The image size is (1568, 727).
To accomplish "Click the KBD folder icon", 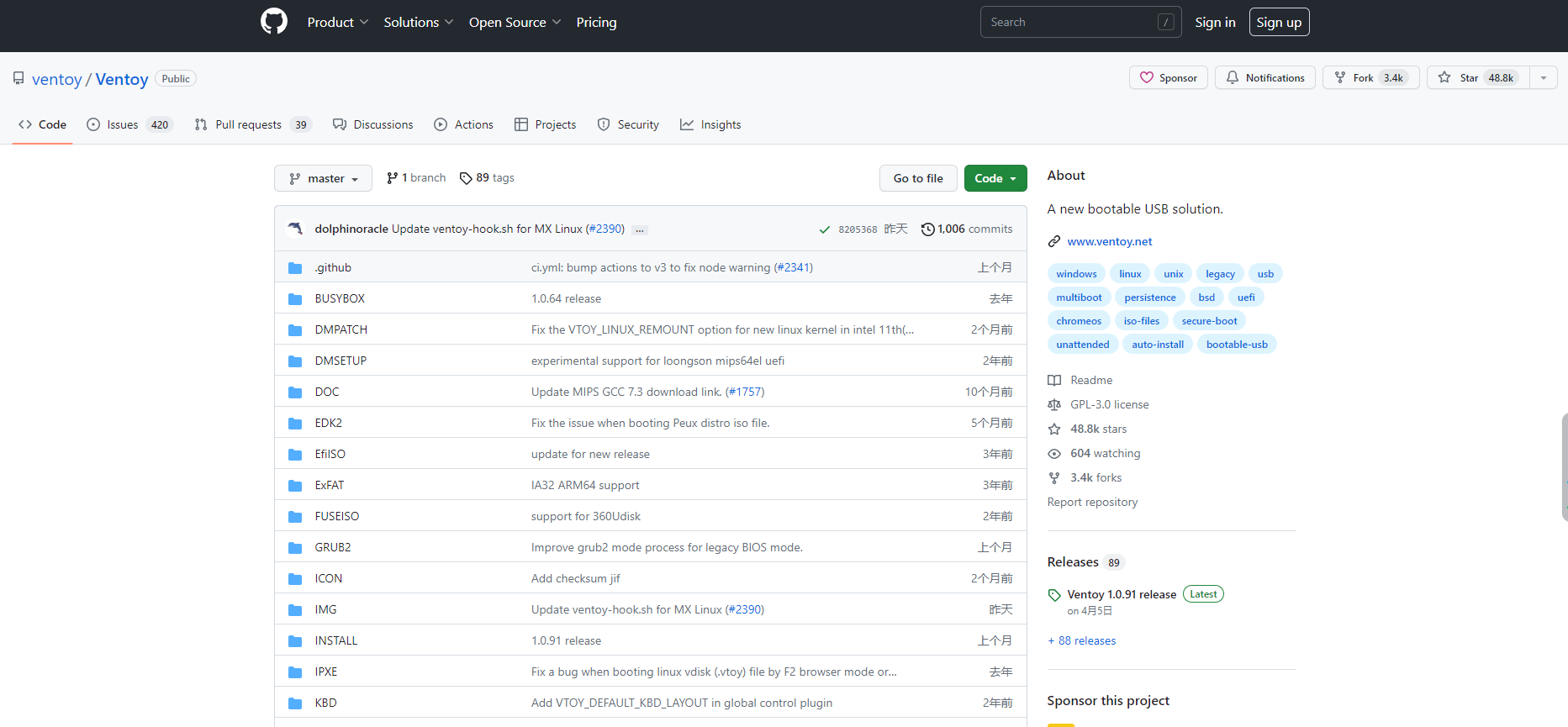I will coord(295,703).
